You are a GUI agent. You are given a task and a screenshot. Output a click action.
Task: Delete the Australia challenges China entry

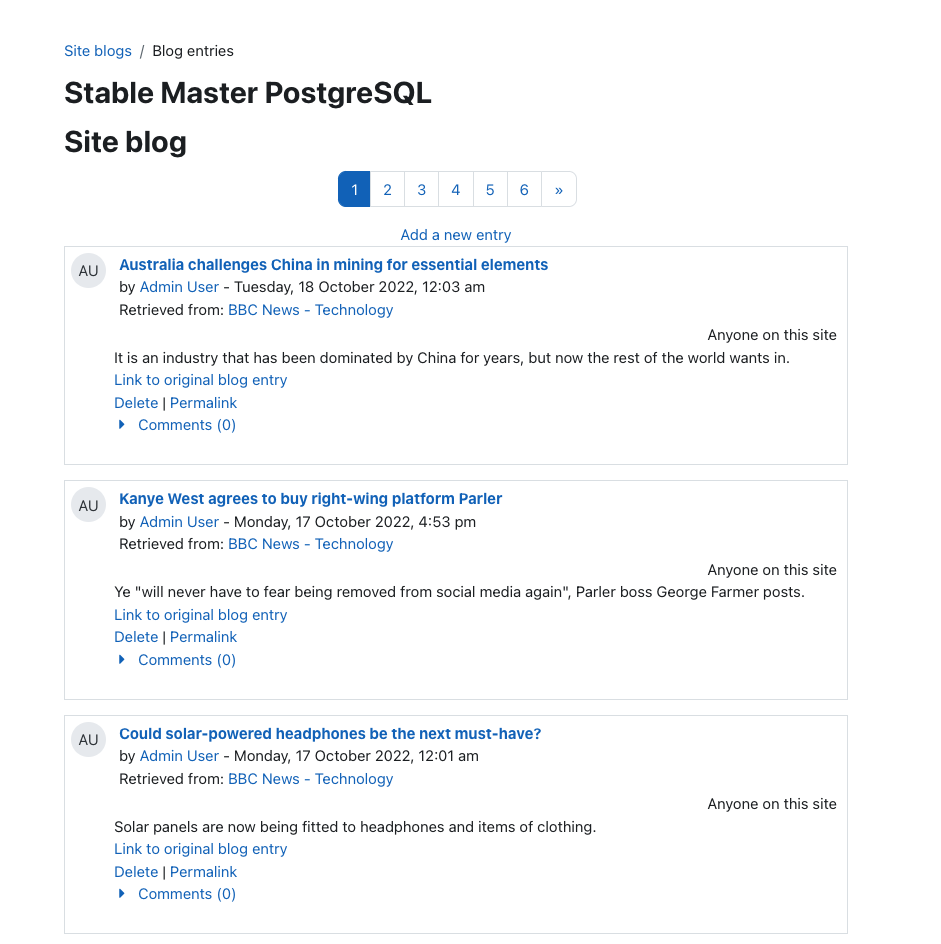click(x=136, y=403)
